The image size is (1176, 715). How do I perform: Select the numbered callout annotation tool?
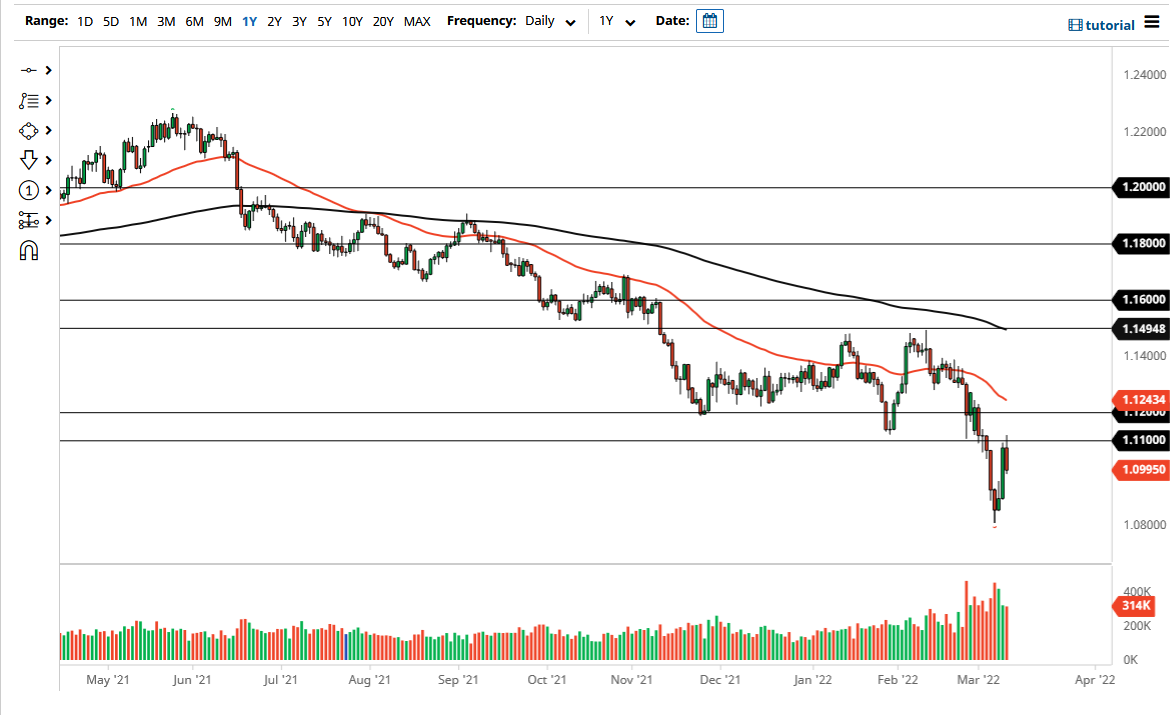28,190
